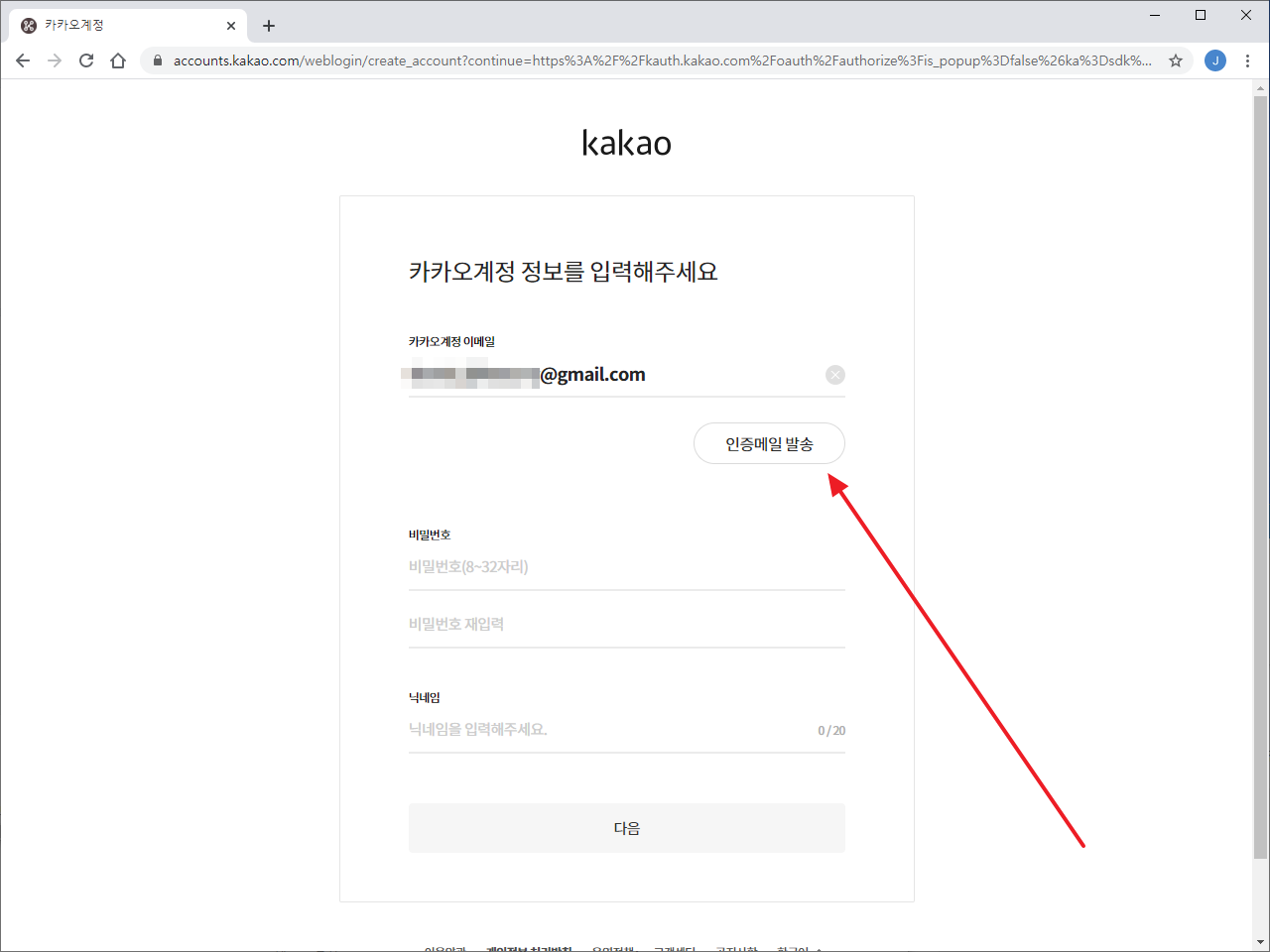
Task: Close the 카카오계정 tab
Action: (x=231, y=26)
